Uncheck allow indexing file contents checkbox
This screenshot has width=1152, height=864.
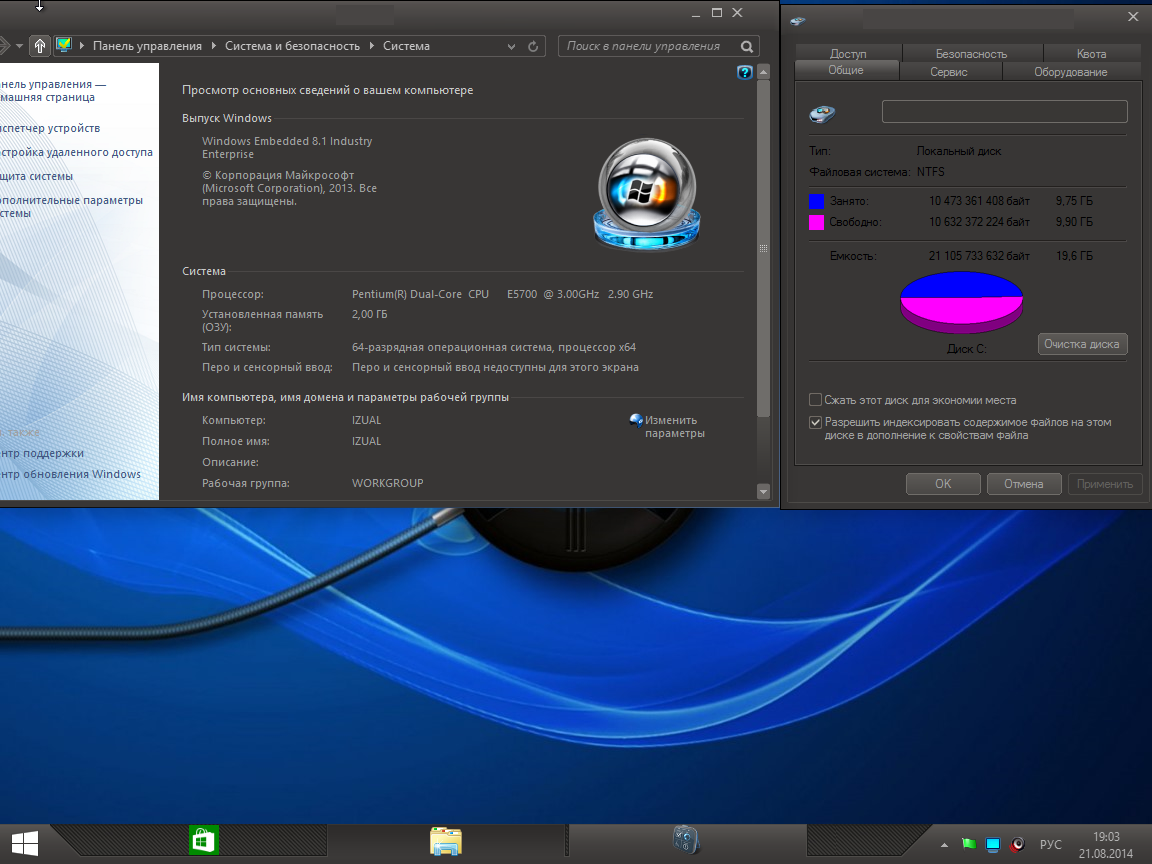(816, 423)
